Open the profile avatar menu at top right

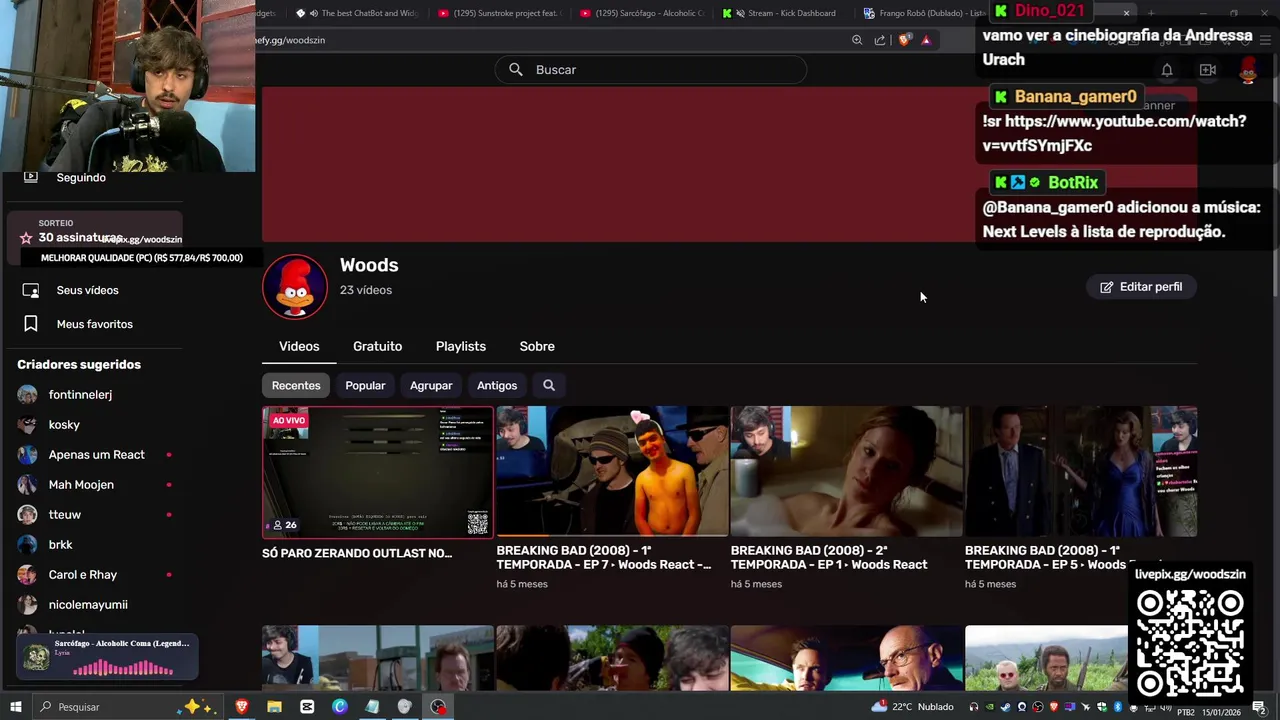coord(1248,70)
